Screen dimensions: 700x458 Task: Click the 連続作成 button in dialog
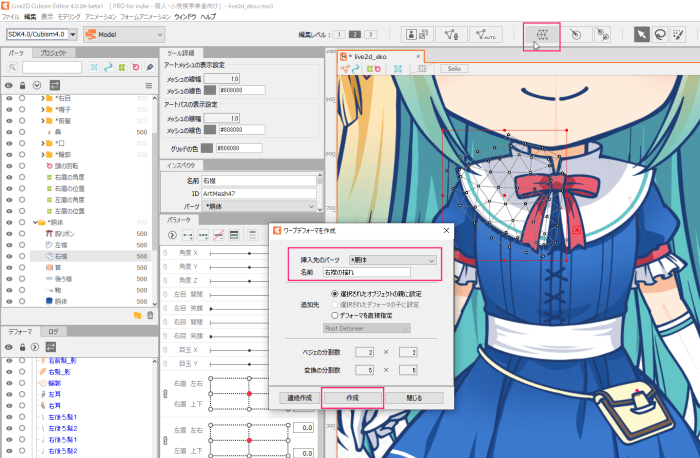tap(299, 398)
